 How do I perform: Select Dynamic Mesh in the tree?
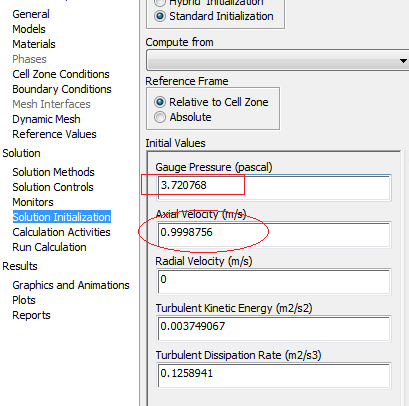point(46,119)
